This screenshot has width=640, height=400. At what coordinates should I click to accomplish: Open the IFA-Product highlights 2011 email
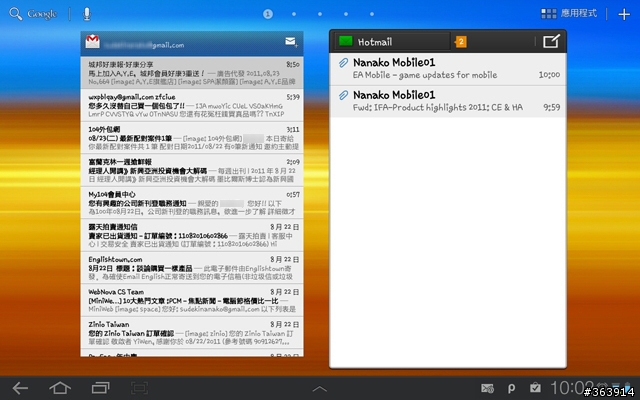click(x=448, y=102)
